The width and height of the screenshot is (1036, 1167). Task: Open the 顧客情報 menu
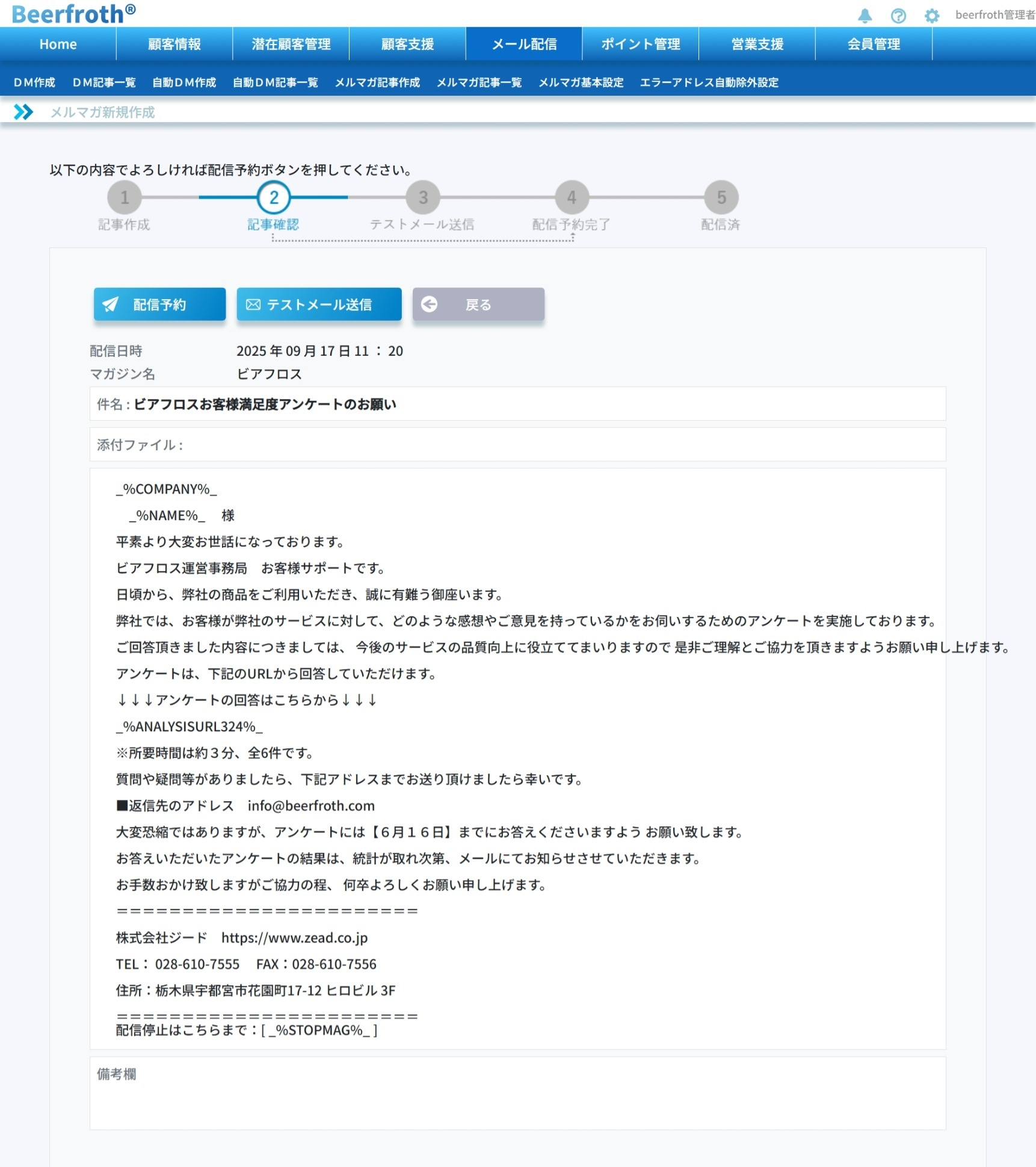click(x=174, y=44)
